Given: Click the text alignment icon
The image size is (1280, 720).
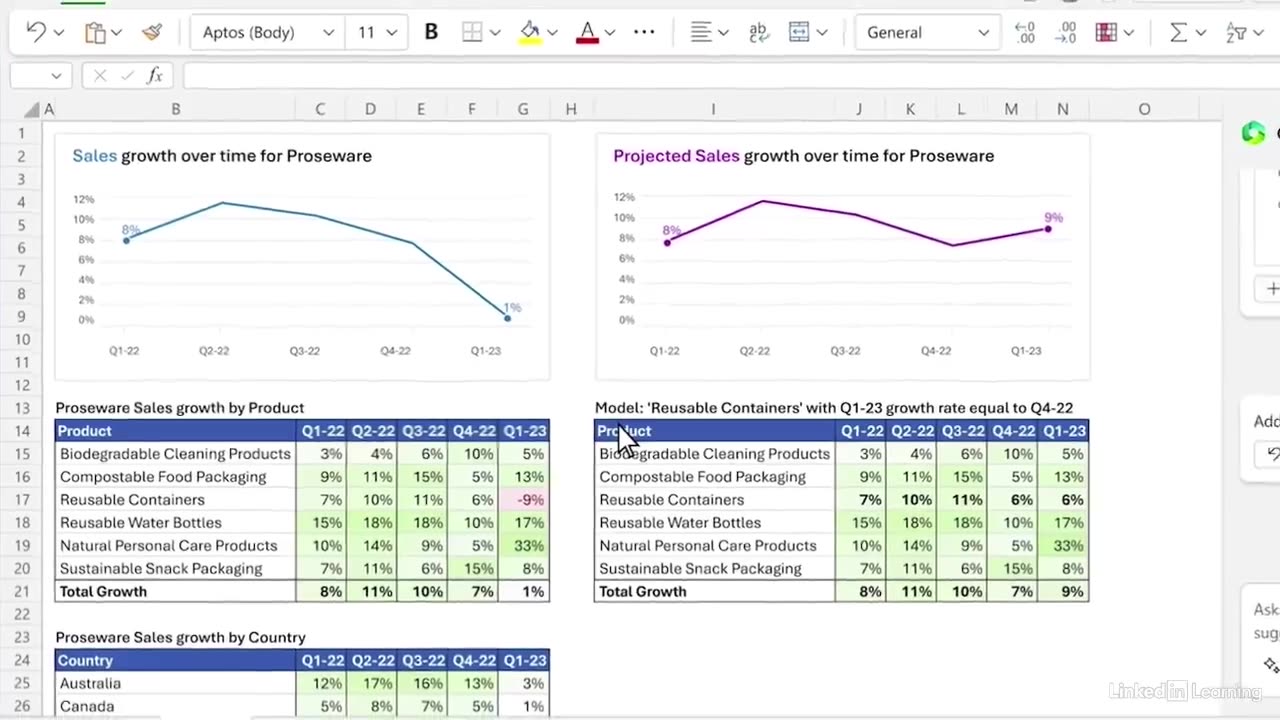Looking at the screenshot, I should pyautogui.click(x=701, y=32).
